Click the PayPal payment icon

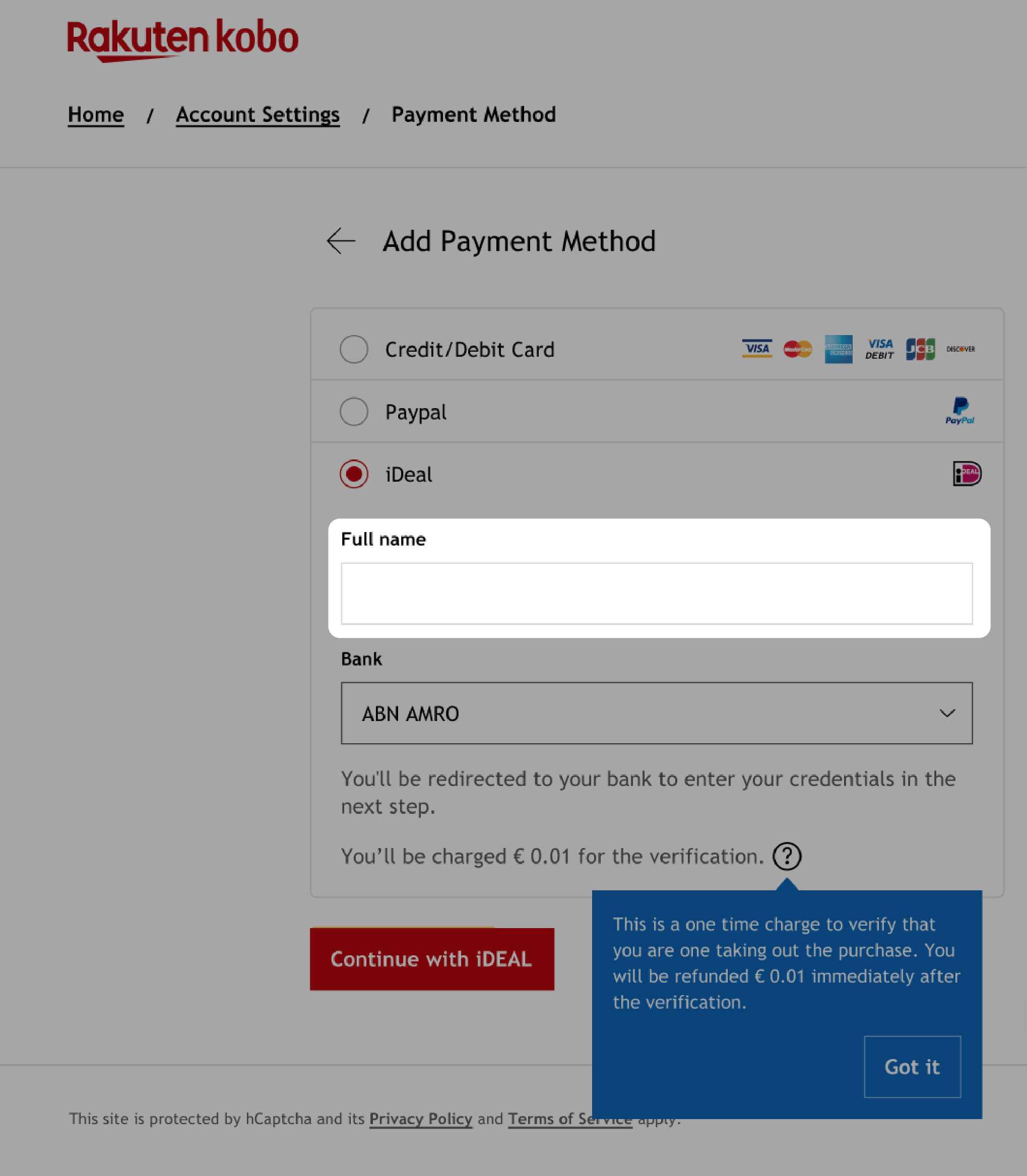click(x=959, y=410)
